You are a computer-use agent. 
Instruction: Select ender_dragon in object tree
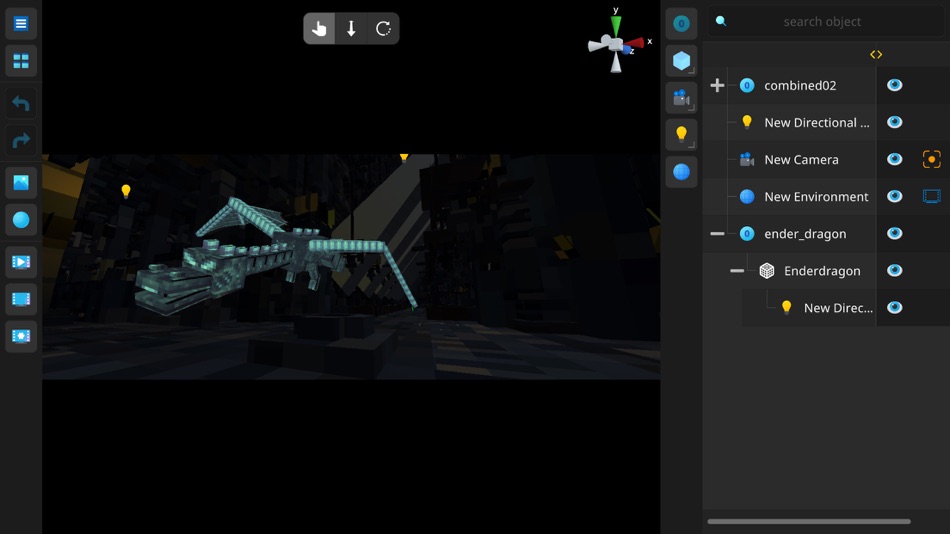pos(805,233)
